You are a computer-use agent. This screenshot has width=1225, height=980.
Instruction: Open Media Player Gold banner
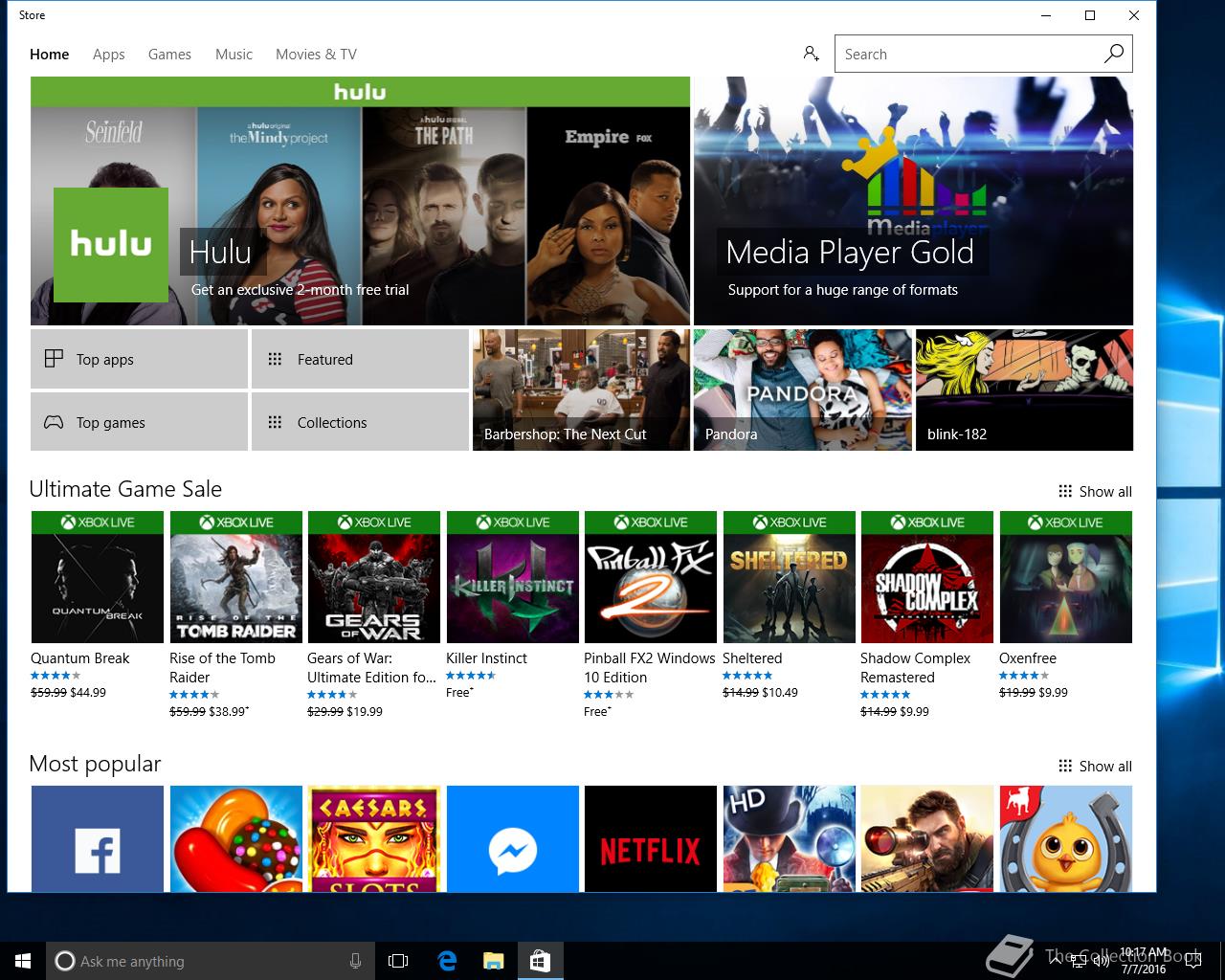tap(913, 201)
